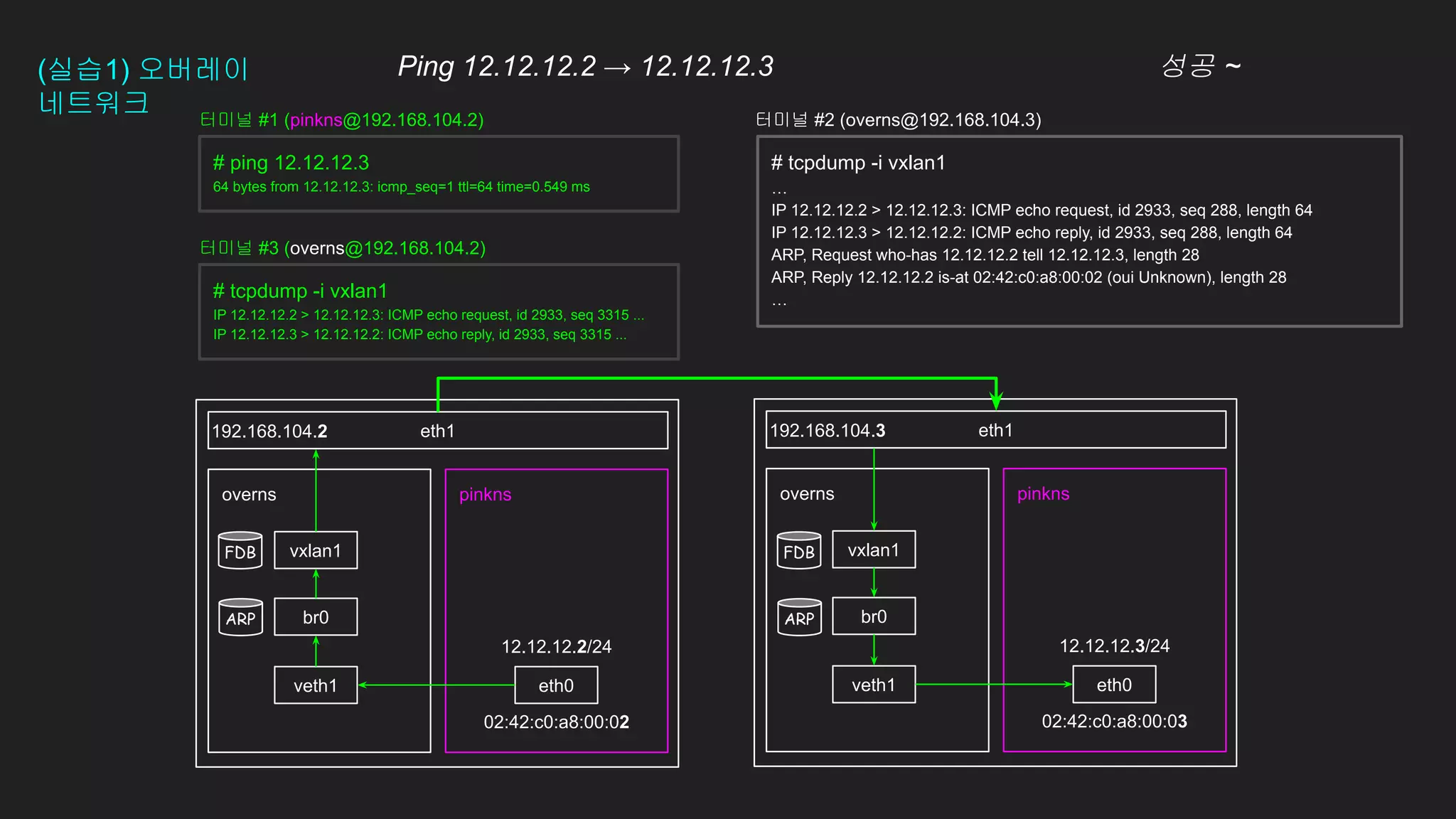Click the vxlan1 box on right host
Image resolution: width=1456 pixels, height=819 pixels.
click(x=874, y=550)
